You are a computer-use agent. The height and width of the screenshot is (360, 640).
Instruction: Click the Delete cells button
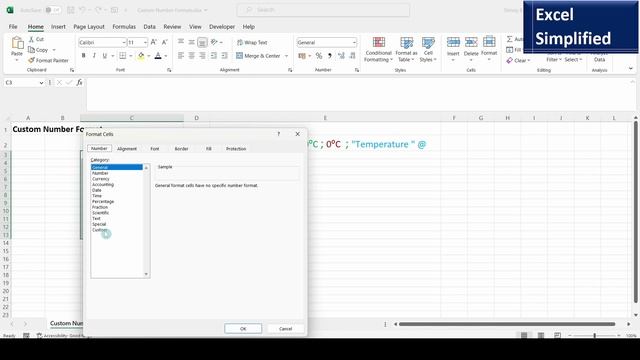click(471, 49)
